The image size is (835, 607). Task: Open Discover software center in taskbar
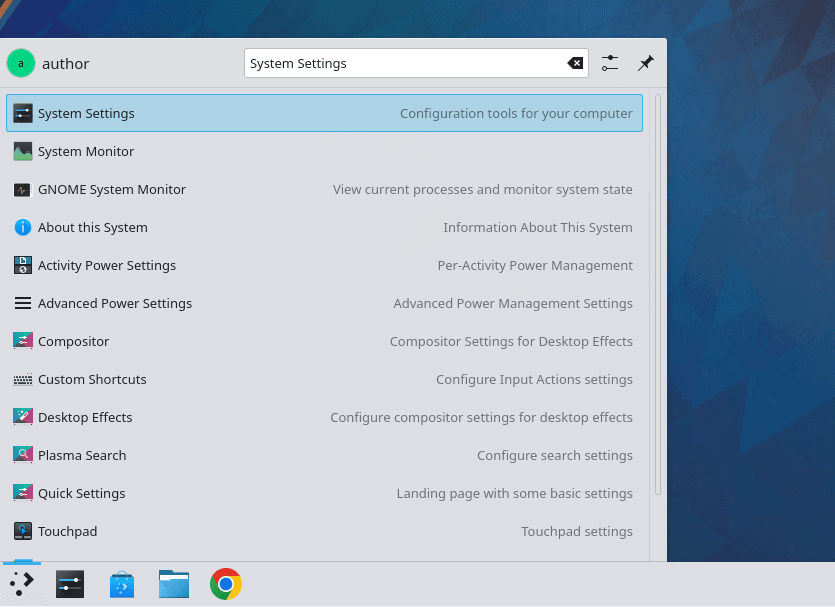(122, 584)
